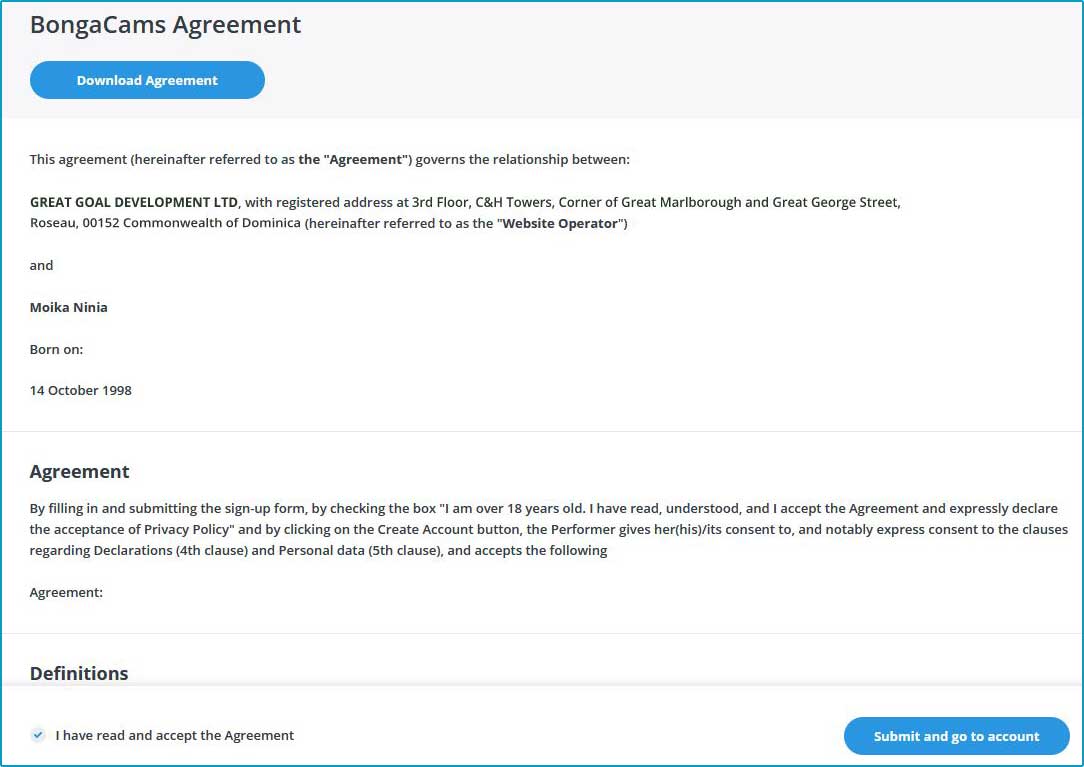The width and height of the screenshot is (1084, 767).
Task: Select the Privacy Policy mention in the Agreement paragraph
Action: click(x=157, y=529)
